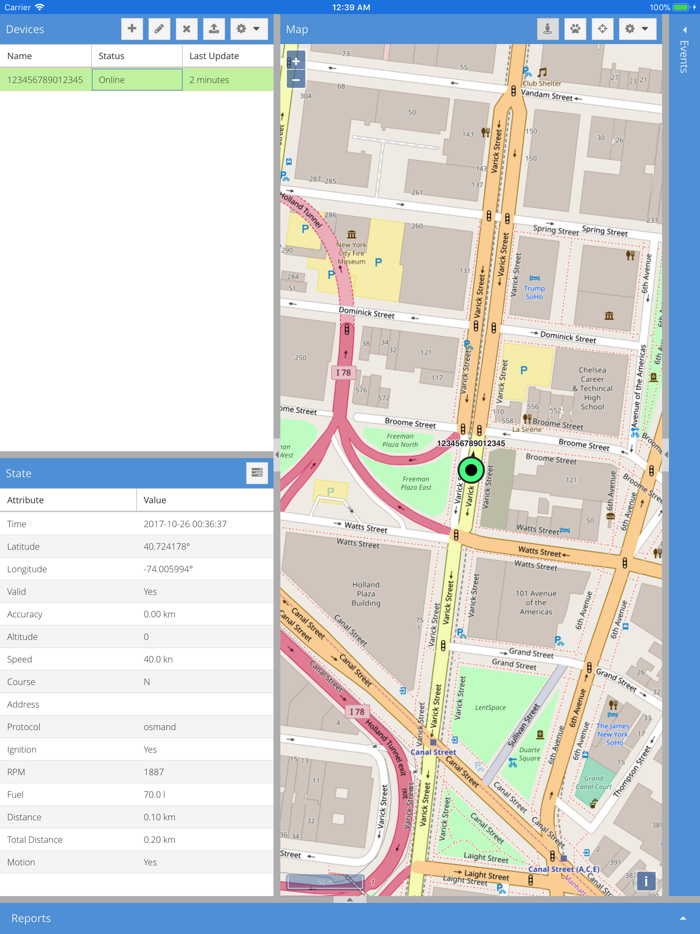Select the Fuel value 70.0 l
Viewport: 700px width, 934px height.
155,795
